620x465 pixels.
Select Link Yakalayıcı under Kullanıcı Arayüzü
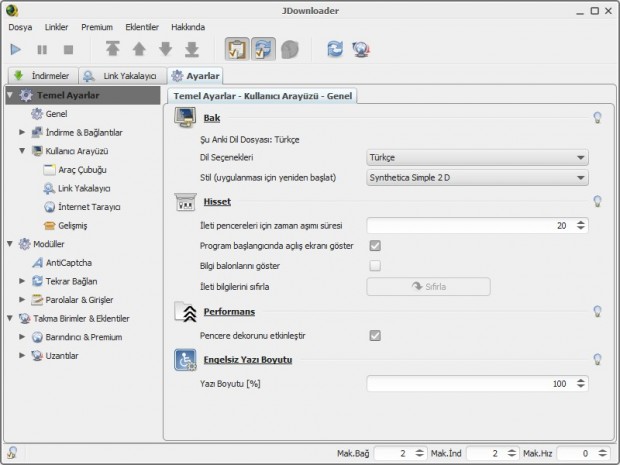pyautogui.click(x=84, y=188)
